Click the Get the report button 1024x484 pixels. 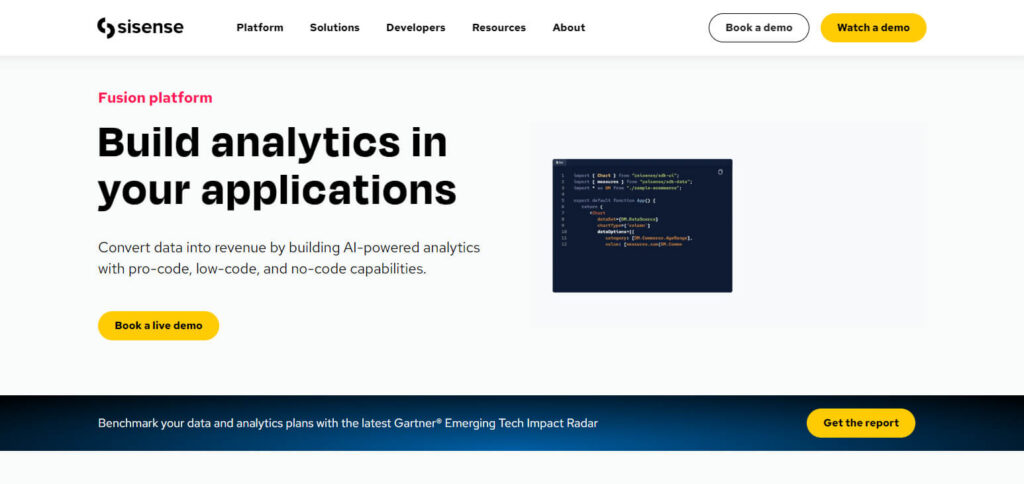pyautogui.click(x=861, y=423)
